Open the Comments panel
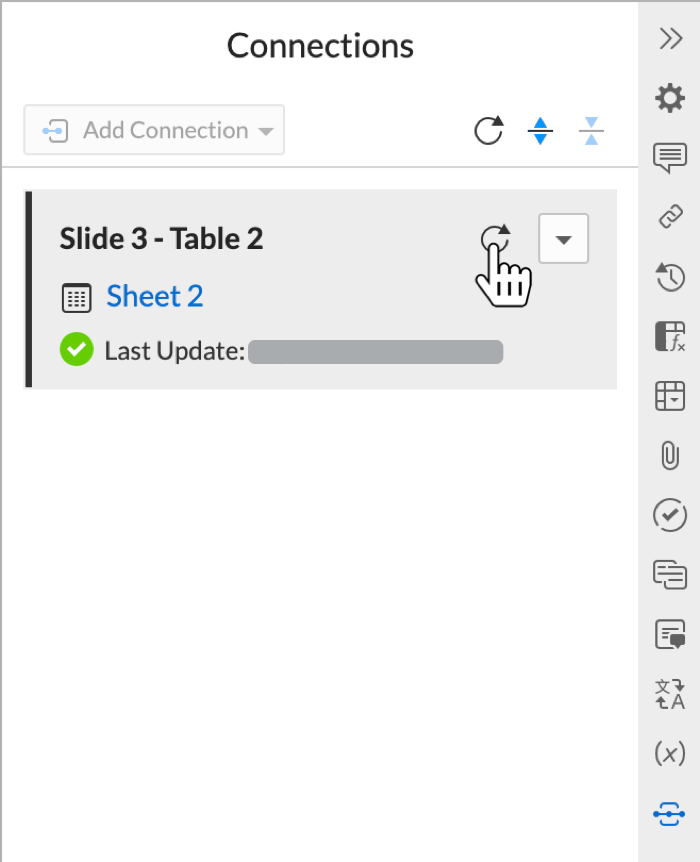Screen dimensions: 700x862 coord(669,157)
